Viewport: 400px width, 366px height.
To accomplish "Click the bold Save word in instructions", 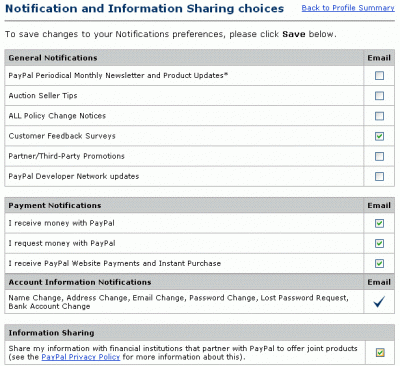I will click(294, 34).
